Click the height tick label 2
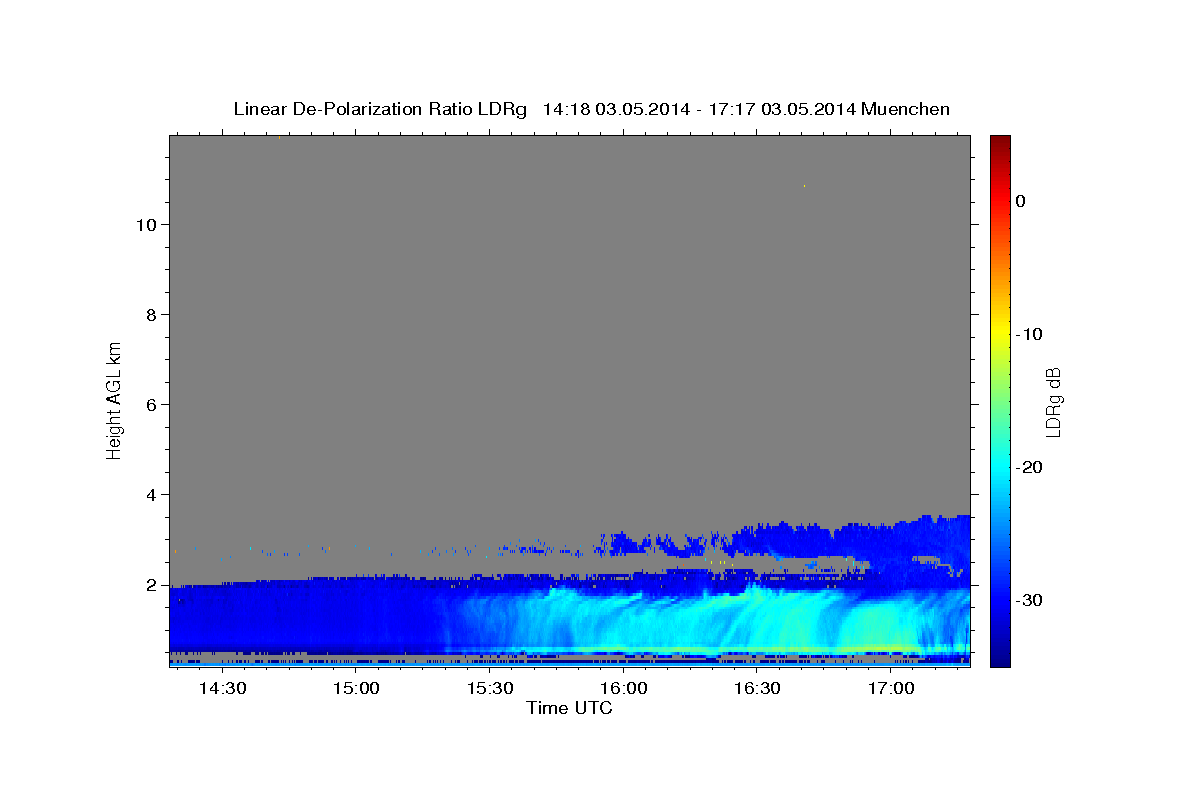This screenshot has width=1200, height=800. (152, 585)
